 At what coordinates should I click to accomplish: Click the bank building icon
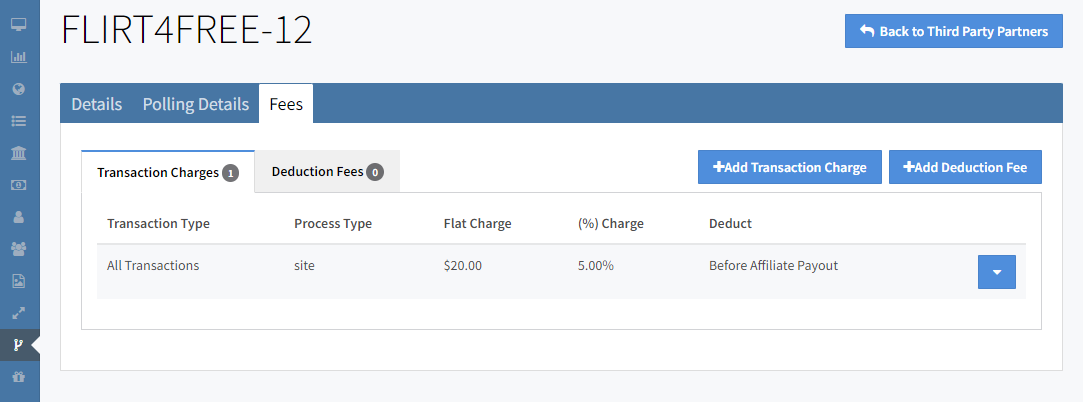point(18,152)
